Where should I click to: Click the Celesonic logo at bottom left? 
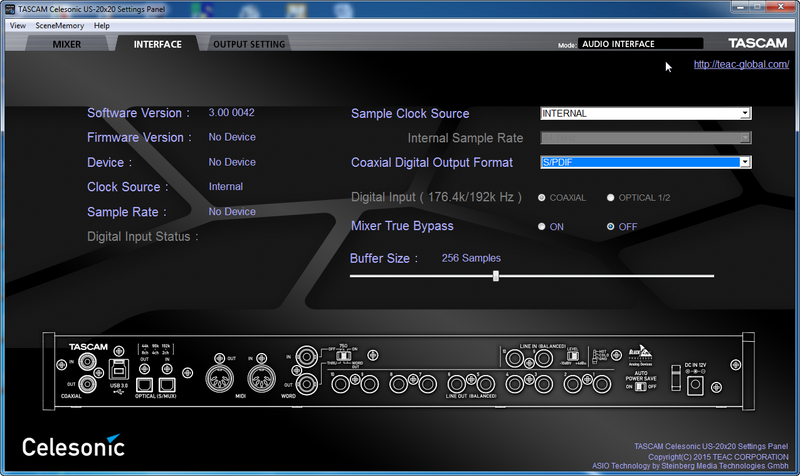pos(73,446)
